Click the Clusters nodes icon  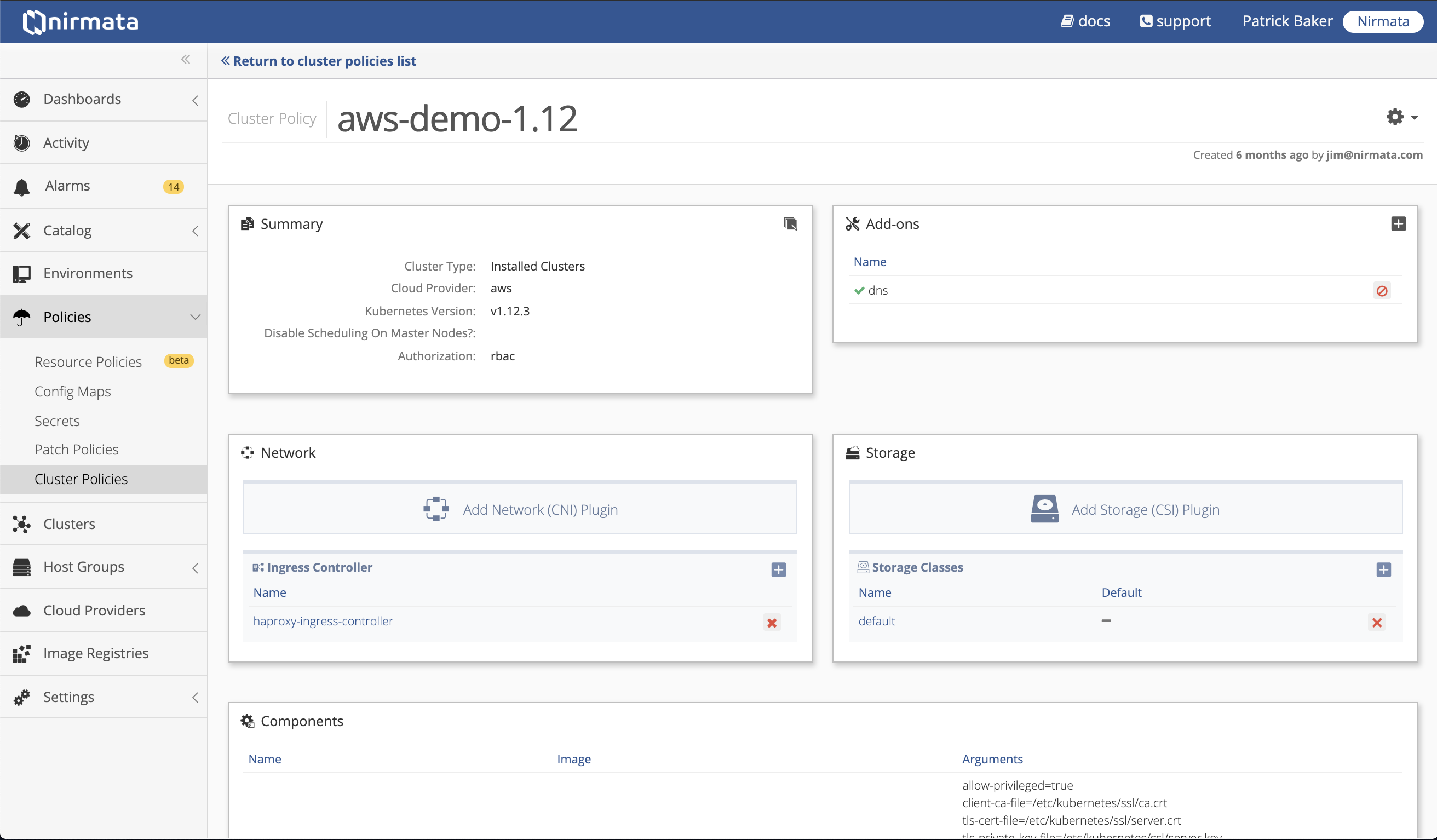pyautogui.click(x=22, y=524)
